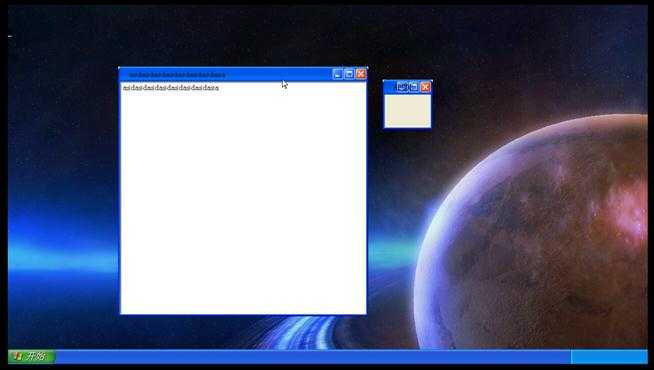Screen dimensions: 654x370
Task: Click the taskbar notification tray area
Action: [x=609, y=357]
